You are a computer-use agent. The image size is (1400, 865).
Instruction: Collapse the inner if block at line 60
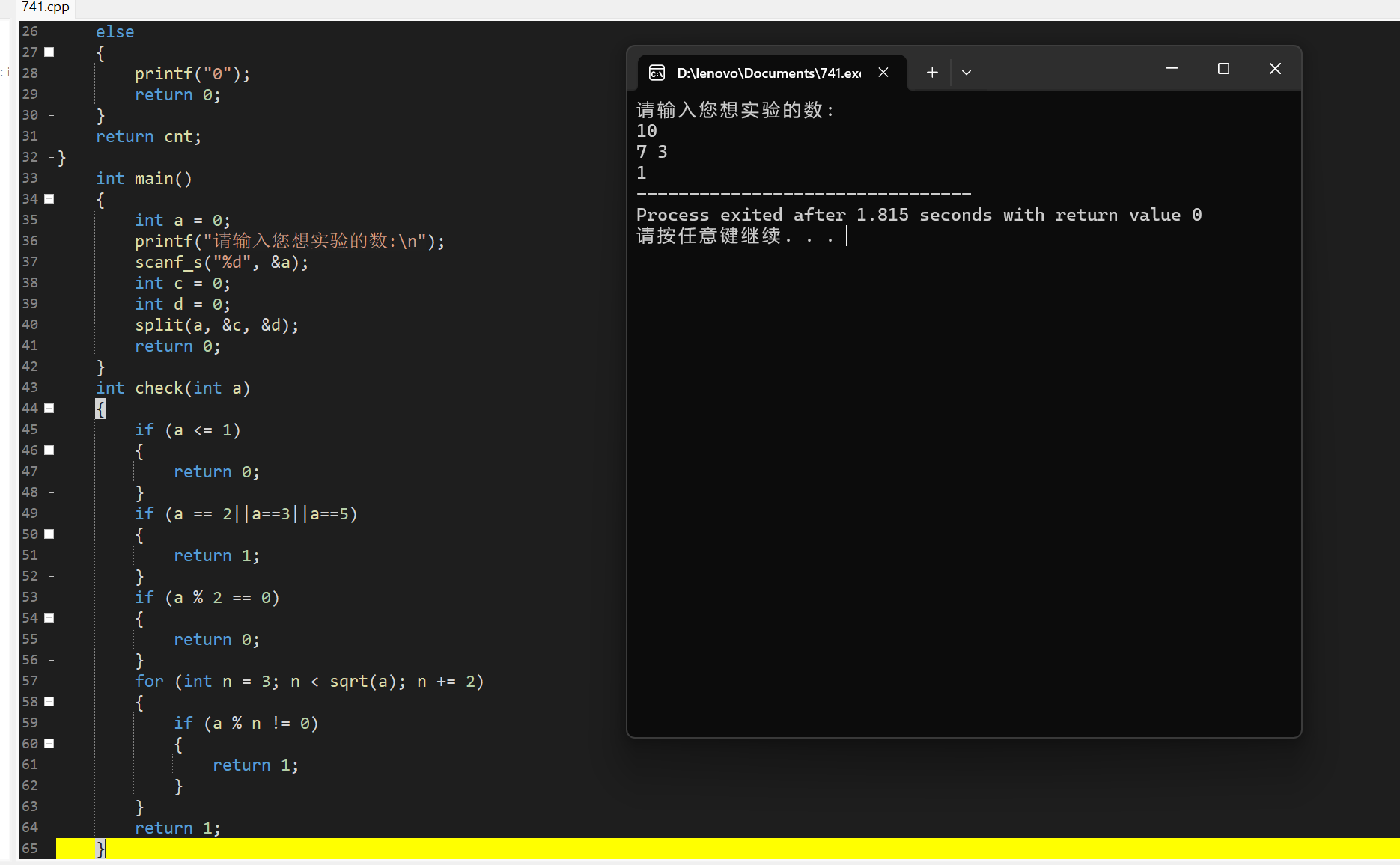(49, 744)
